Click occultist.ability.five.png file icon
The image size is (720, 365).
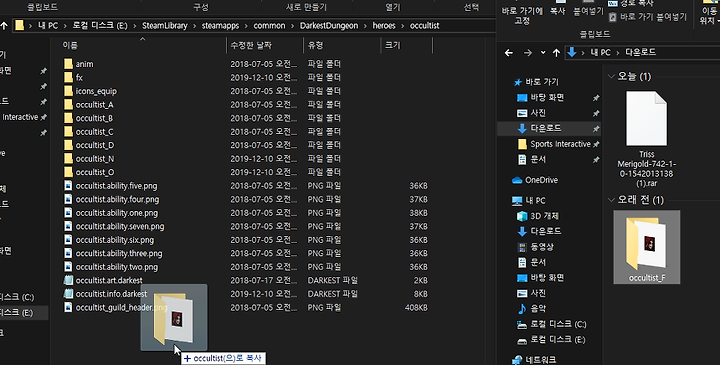click(x=68, y=185)
